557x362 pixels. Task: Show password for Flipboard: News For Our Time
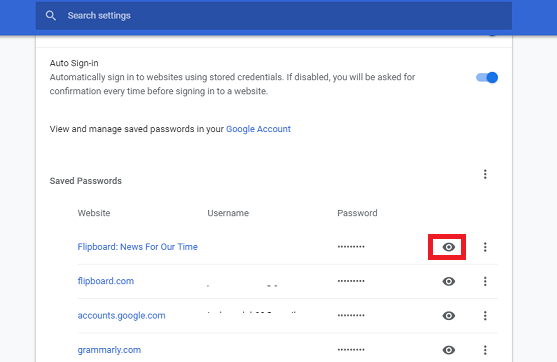click(x=449, y=247)
